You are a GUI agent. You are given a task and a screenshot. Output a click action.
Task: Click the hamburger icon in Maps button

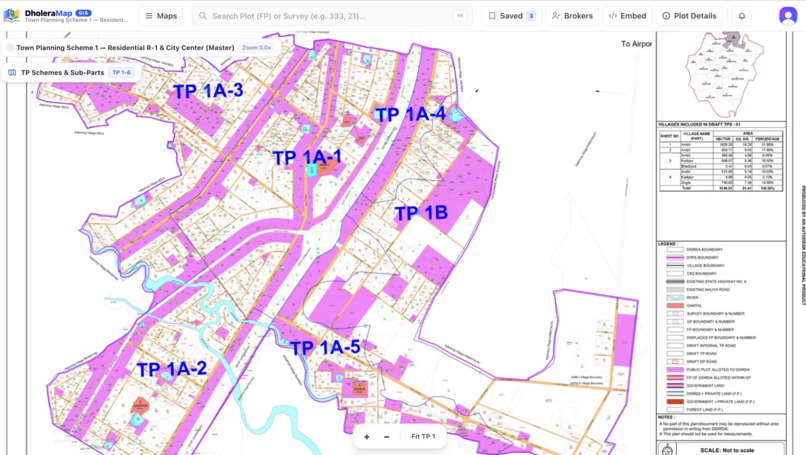click(x=149, y=16)
